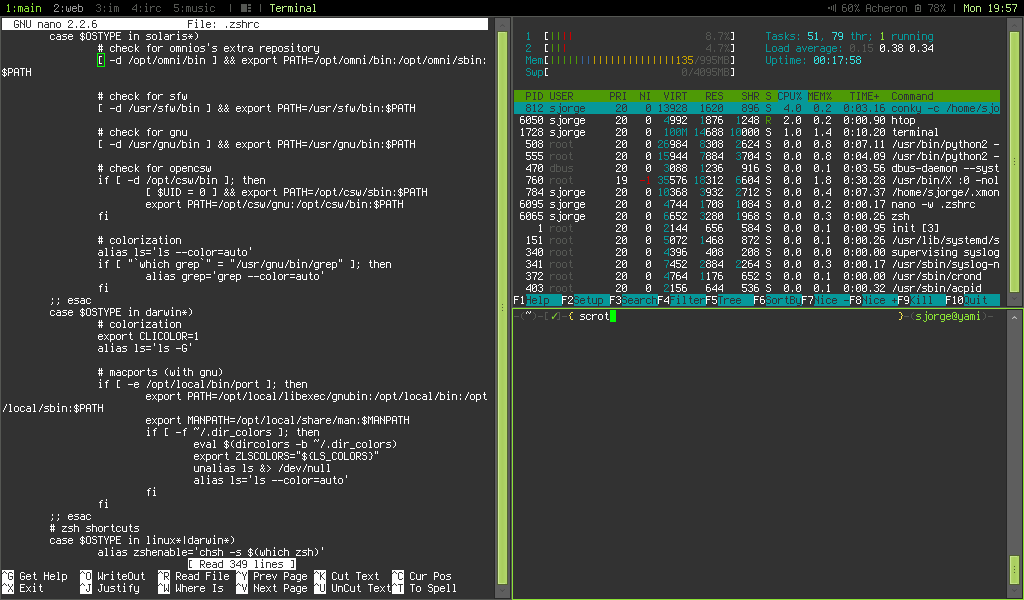This screenshot has height=600, width=1024.
Task: Select the htop process row PID 6050
Action: click(756, 120)
